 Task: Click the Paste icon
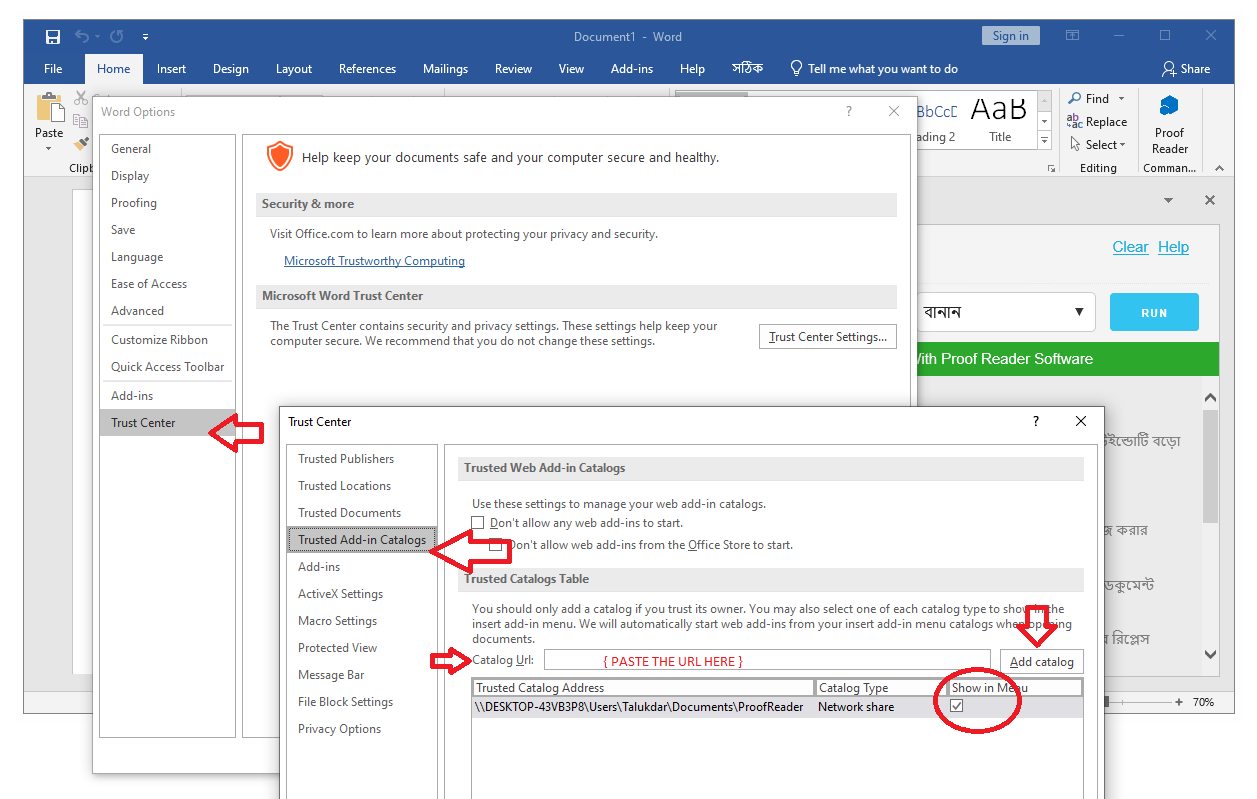[x=48, y=112]
